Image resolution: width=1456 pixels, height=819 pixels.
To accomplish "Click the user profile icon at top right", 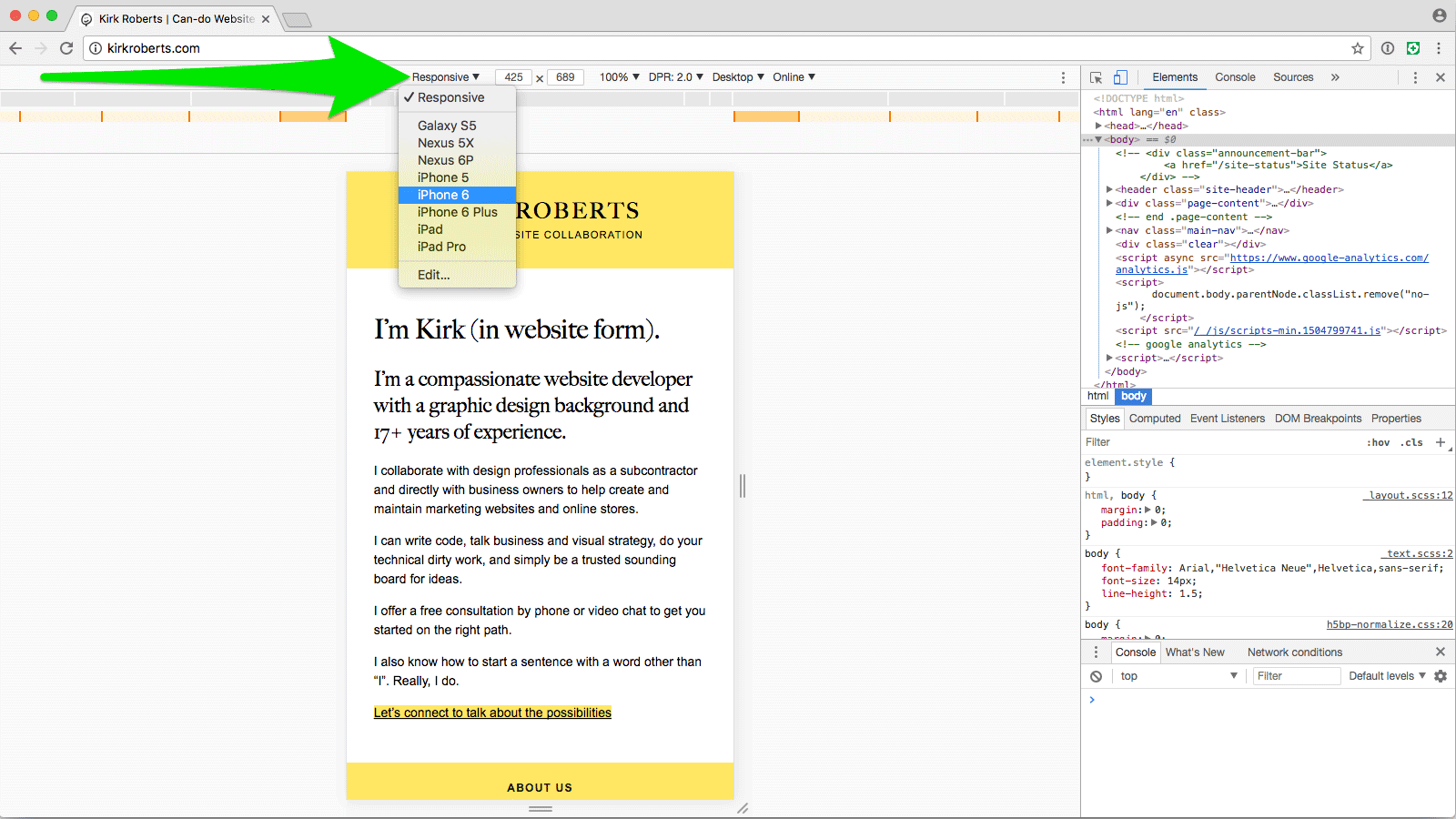I will click(x=1439, y=15).
